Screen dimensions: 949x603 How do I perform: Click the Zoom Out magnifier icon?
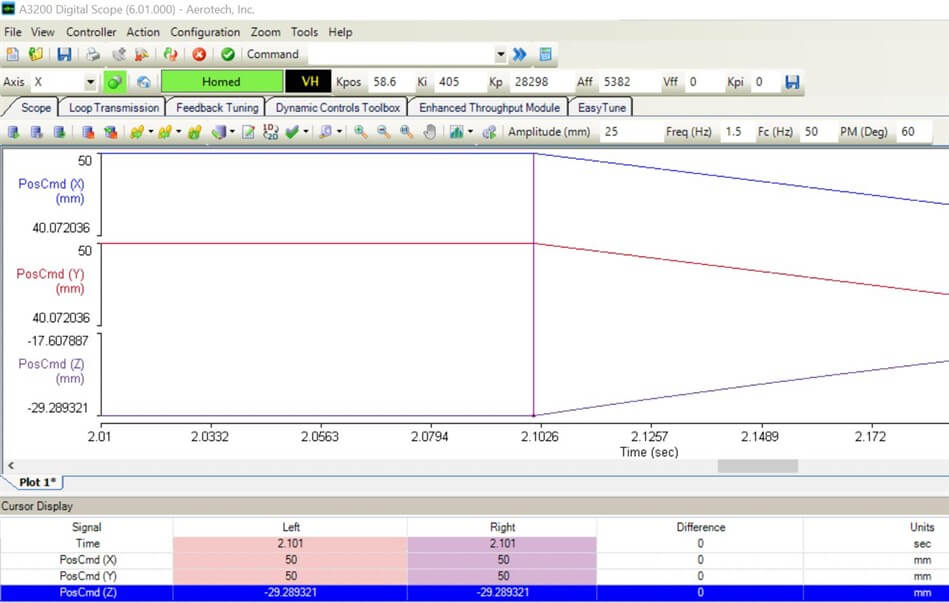coord(383,131)
